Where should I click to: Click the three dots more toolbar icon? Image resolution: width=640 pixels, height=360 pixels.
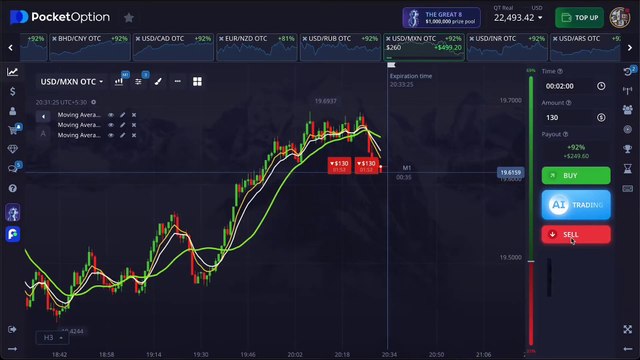pyautogui.click(x=178, y=81)
